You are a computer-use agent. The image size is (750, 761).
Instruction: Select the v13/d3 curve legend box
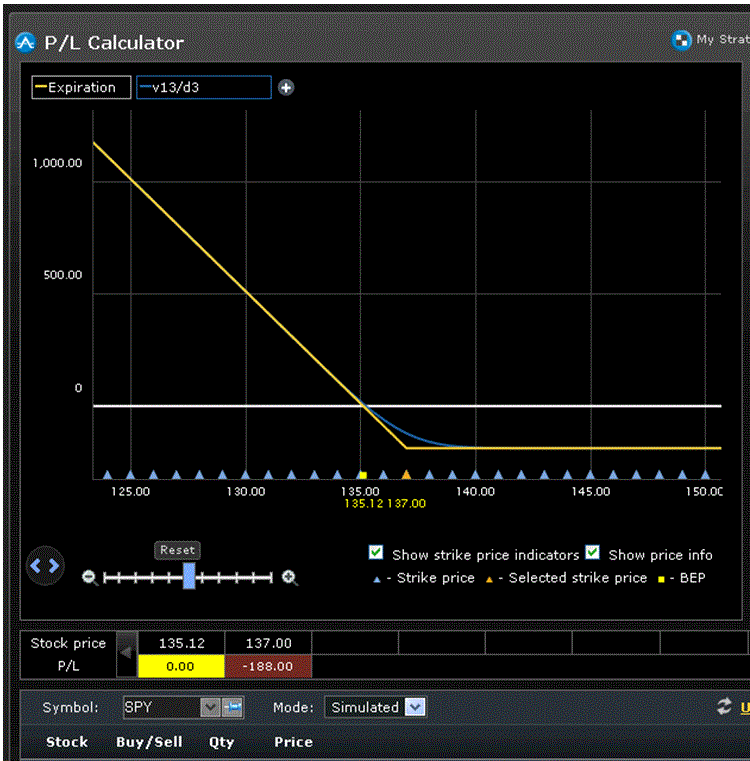(203, 88)
